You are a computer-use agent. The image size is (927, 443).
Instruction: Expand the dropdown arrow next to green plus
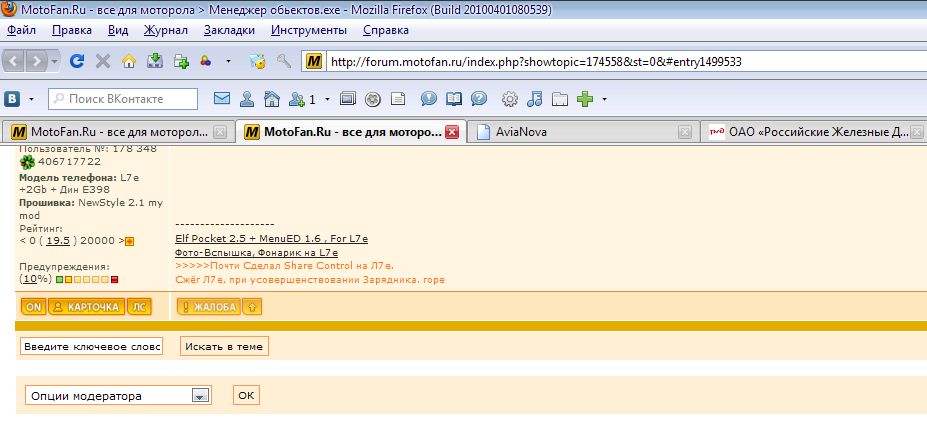point(604,99)
